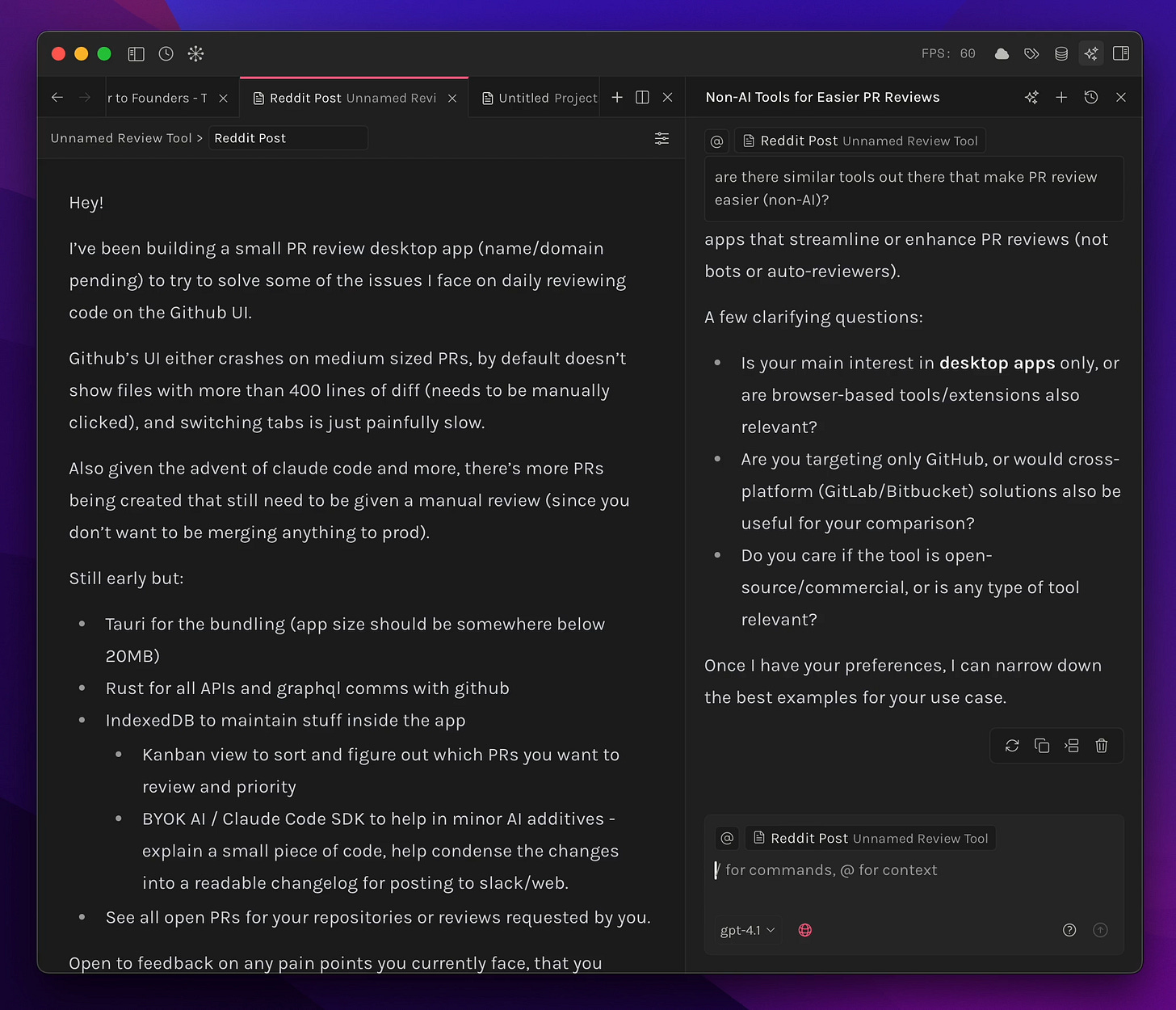Click the 'Hey!' line in the document
The height and width of the screenshot is (1010, 1176).
coord(86,203)
